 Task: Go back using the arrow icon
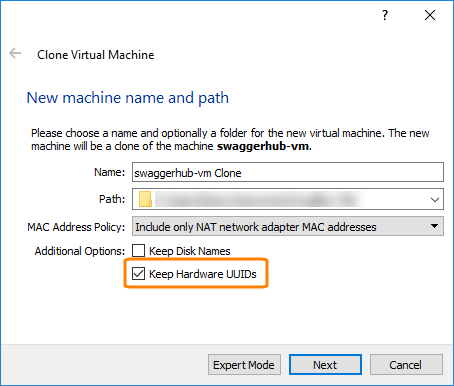tap(15, 53)
